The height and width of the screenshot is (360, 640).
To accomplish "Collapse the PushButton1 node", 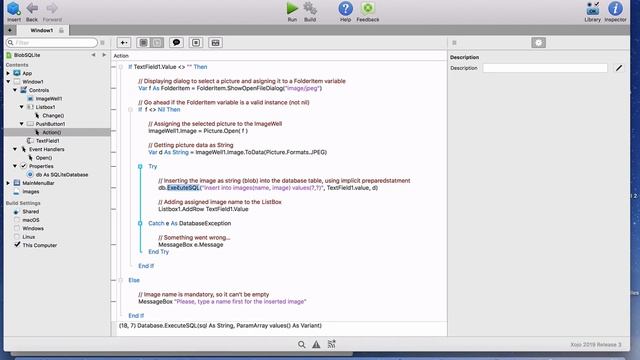I will pyautogui.click(x=22, y=124).
